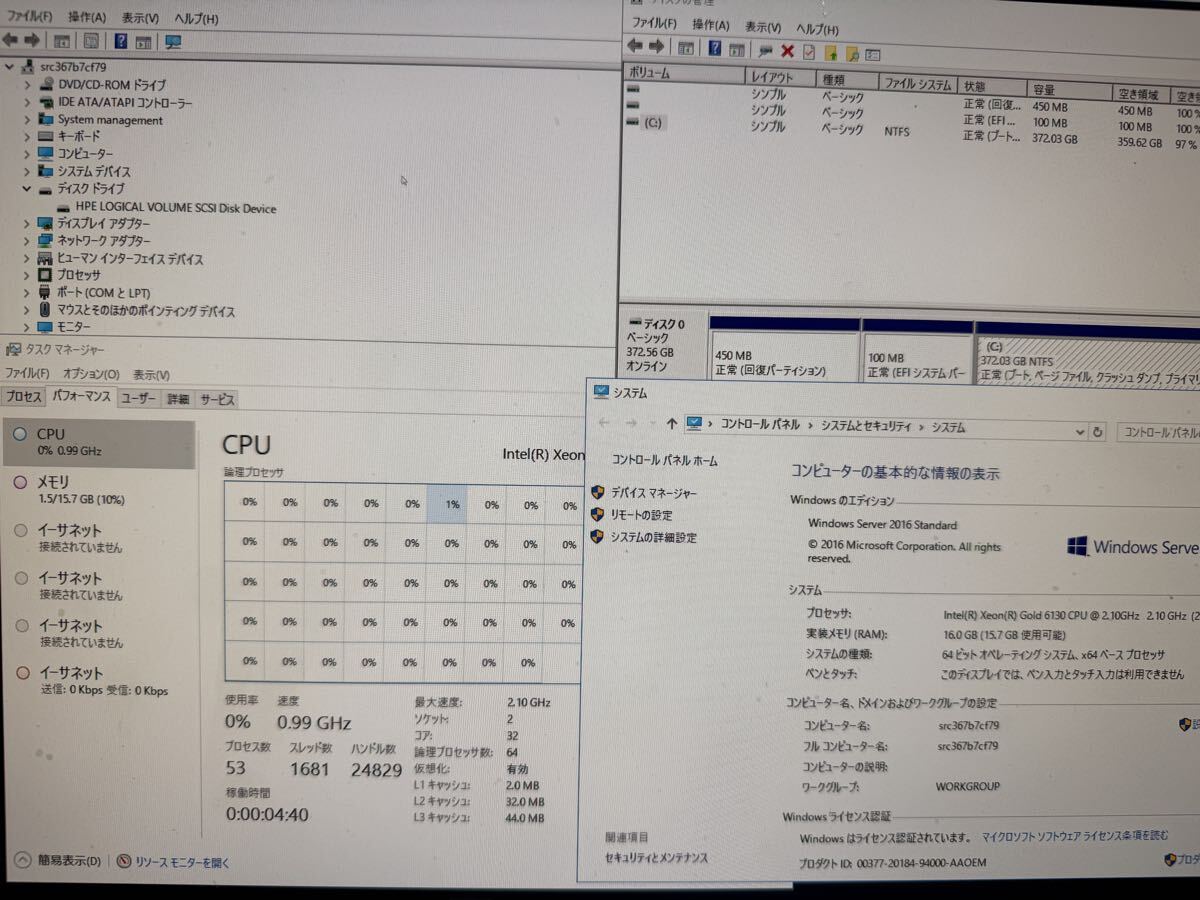Screen dimensions: 1200x900
Task: Collapse the ディスク ドライブ node
Action: pos(27,188)
